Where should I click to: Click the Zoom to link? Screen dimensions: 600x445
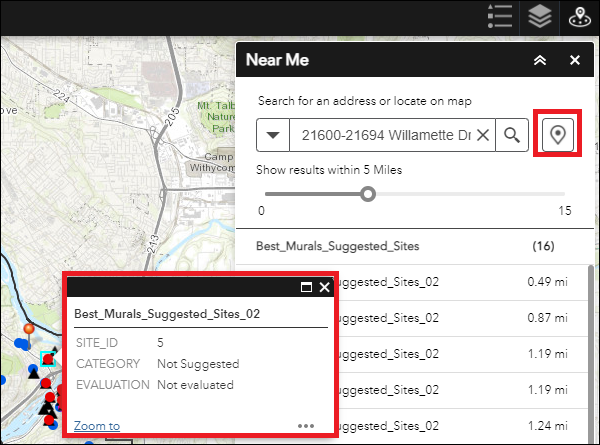(x=97, y=426)
